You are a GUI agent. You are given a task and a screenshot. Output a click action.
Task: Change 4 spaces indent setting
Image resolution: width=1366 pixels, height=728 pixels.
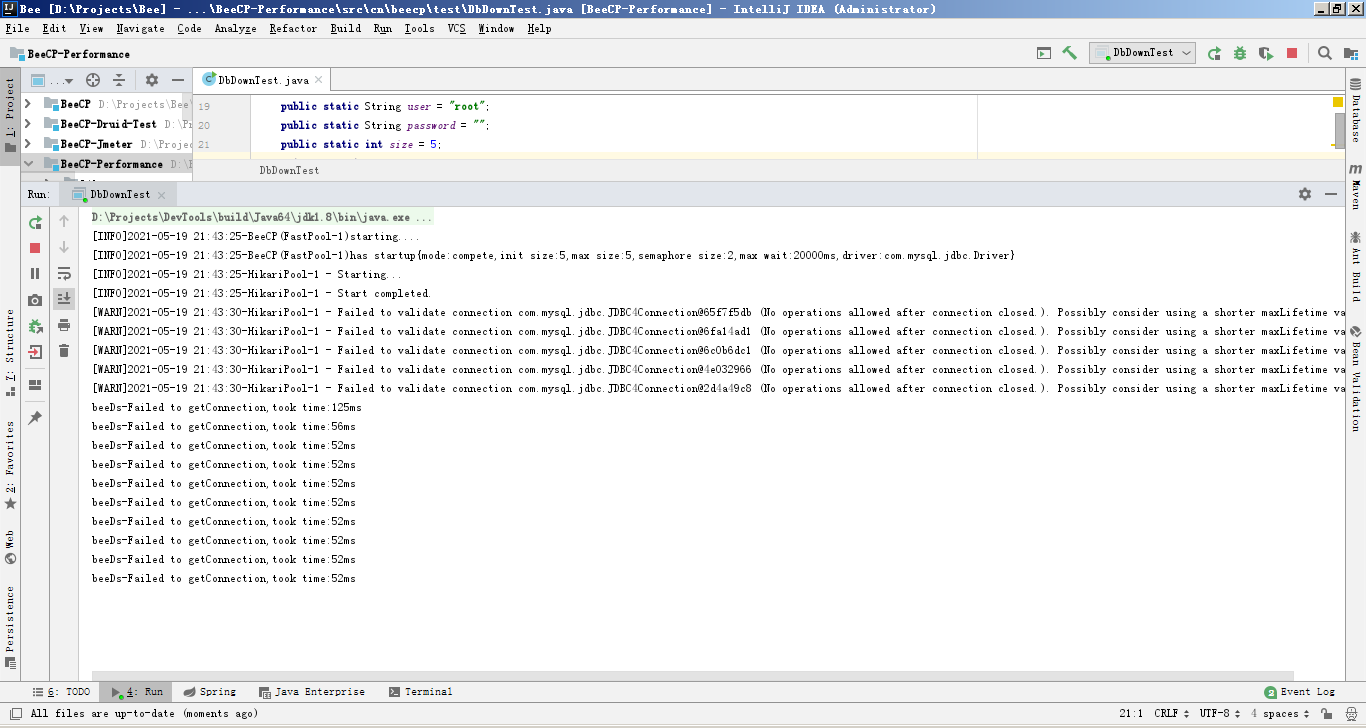[1279, 714]
